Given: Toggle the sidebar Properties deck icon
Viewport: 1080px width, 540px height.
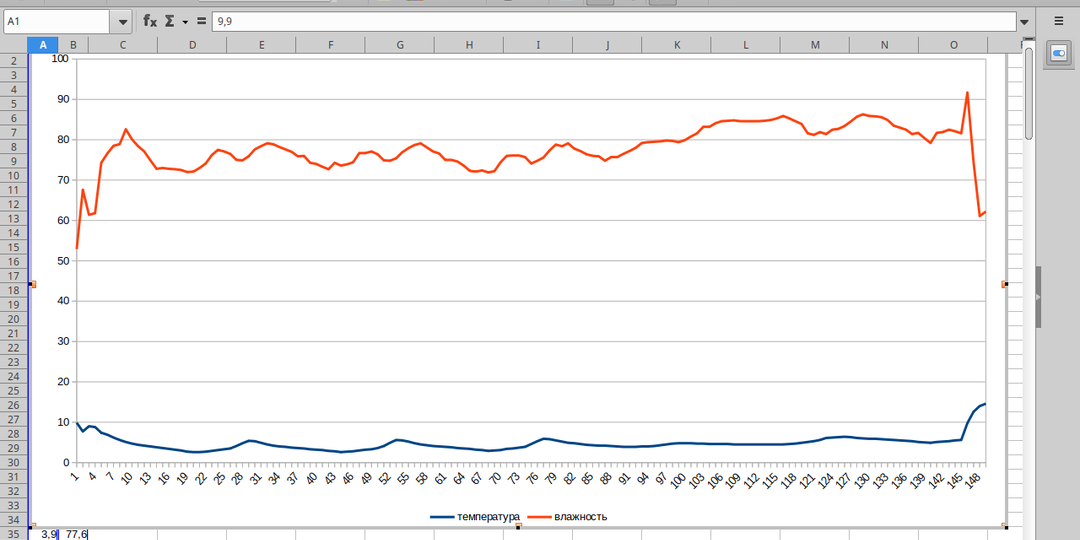Looking at the screenshot, I should coord(1059,53).
